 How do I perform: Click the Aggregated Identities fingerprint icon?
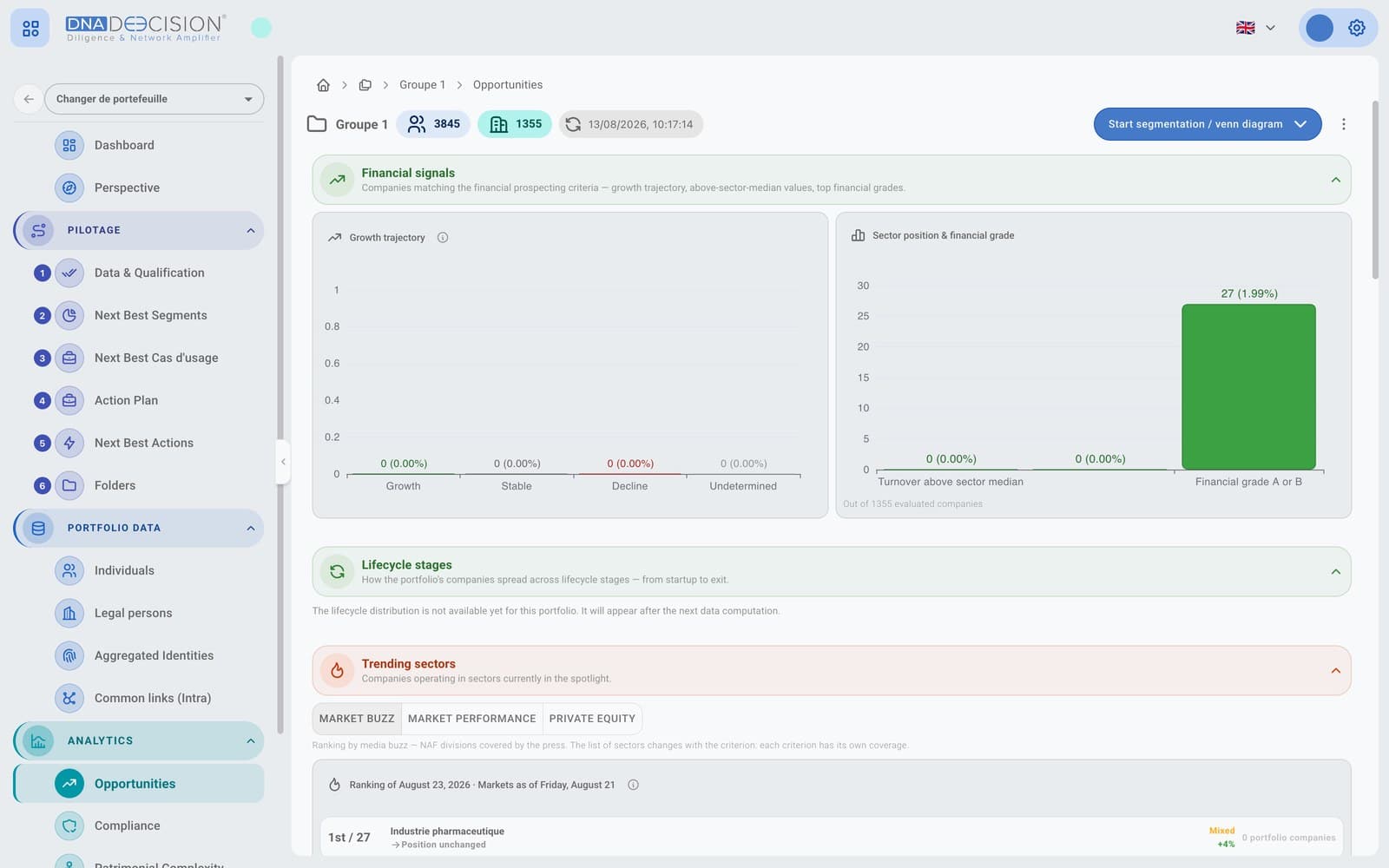click(69, 655)
